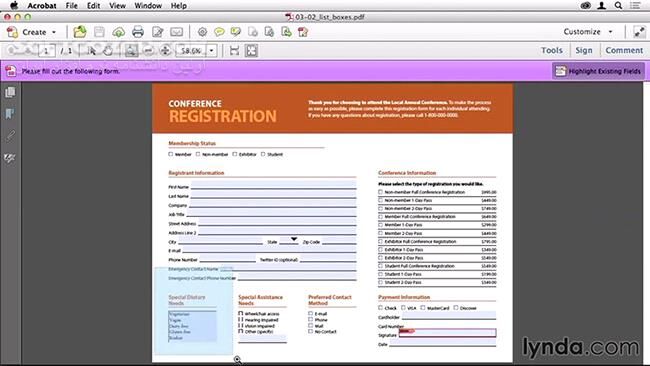Click the zoom in plus button
The width and height of the screenshot is (650, 366).
165,51
